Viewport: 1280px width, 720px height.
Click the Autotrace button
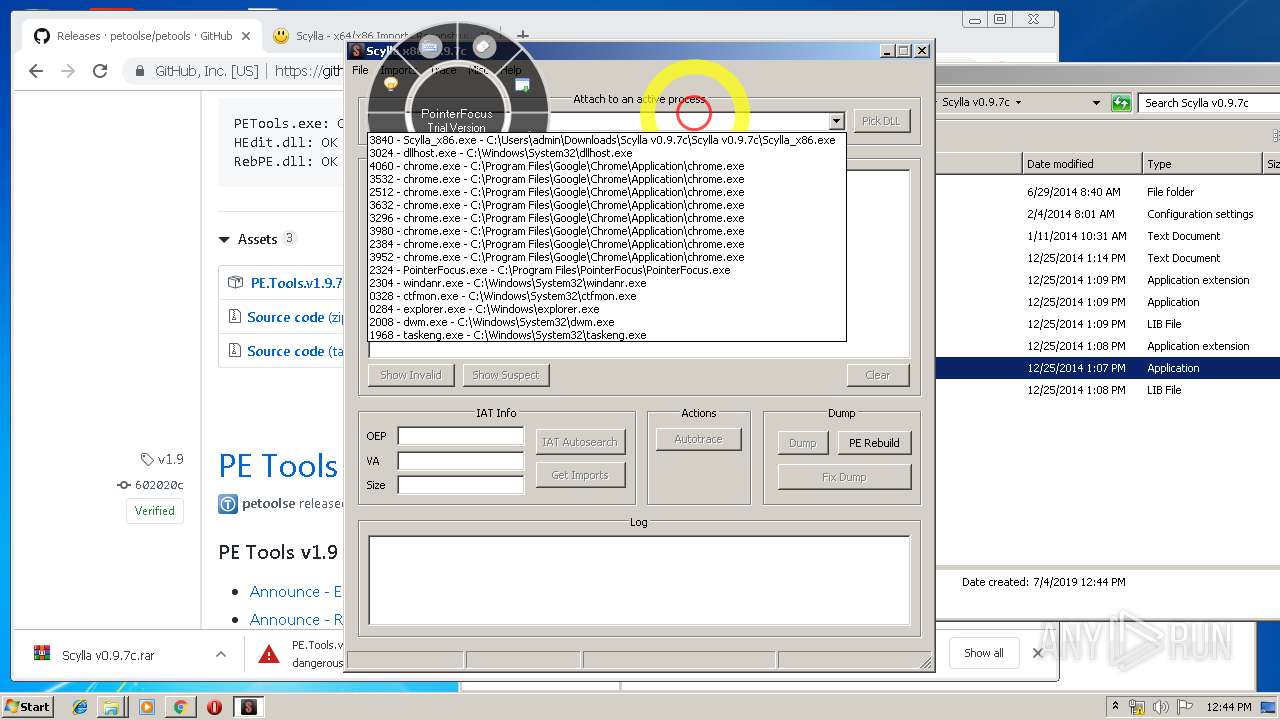click(698, 439)
